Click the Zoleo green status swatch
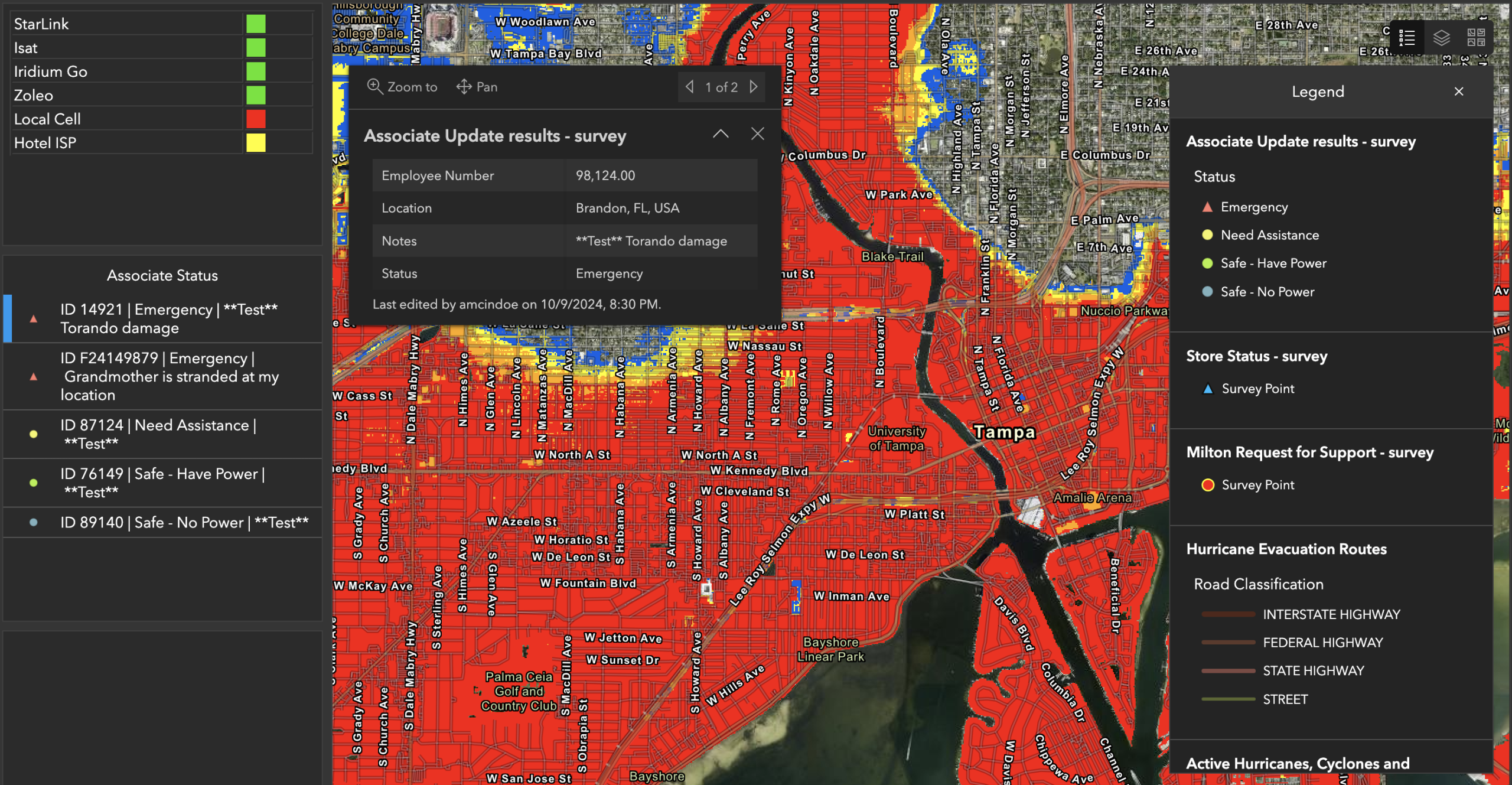1512x785 pixels. (x=256, y=95)
